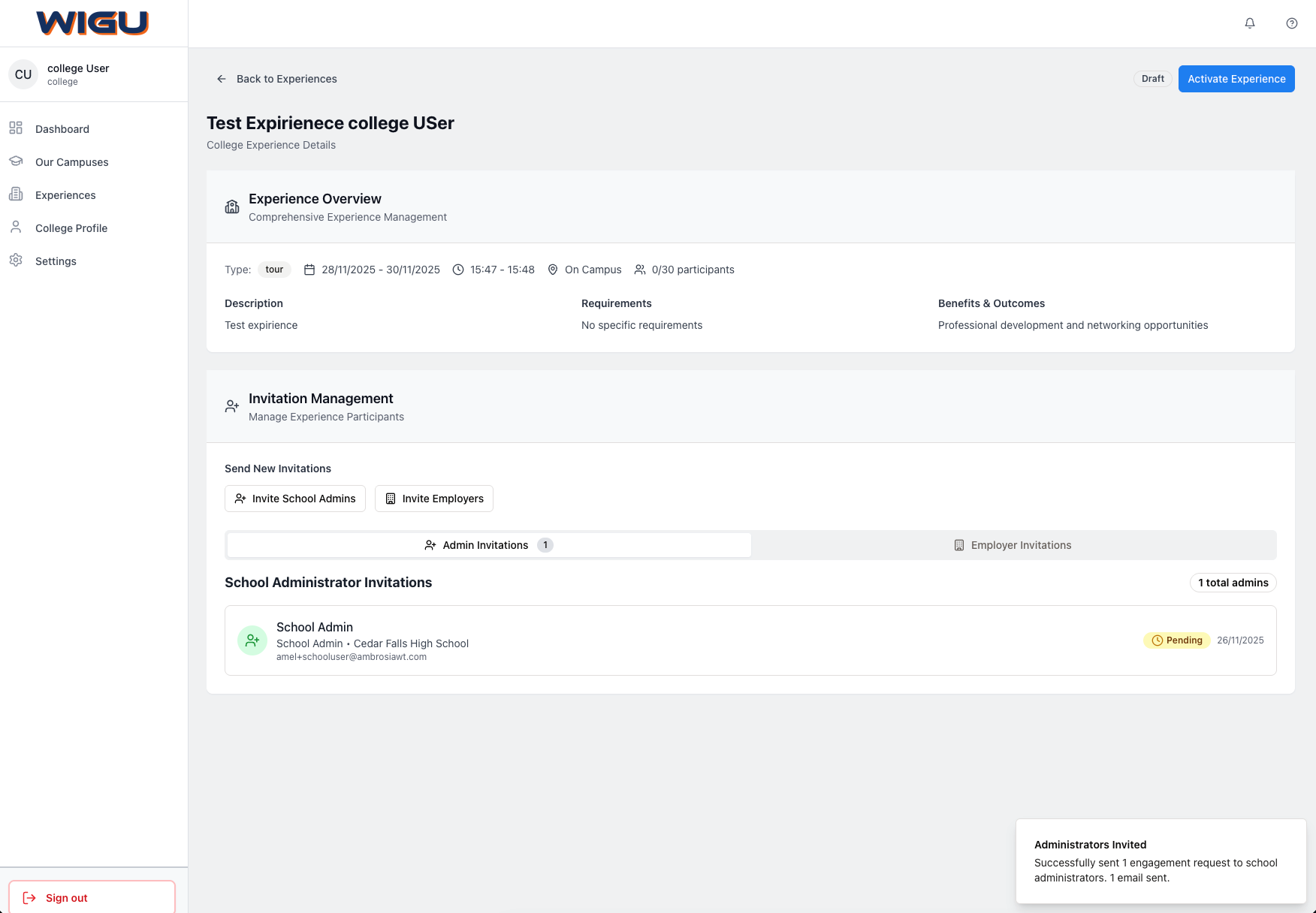
Task: Switch to Employer Invitations tab
Action: coord(1013,545)
